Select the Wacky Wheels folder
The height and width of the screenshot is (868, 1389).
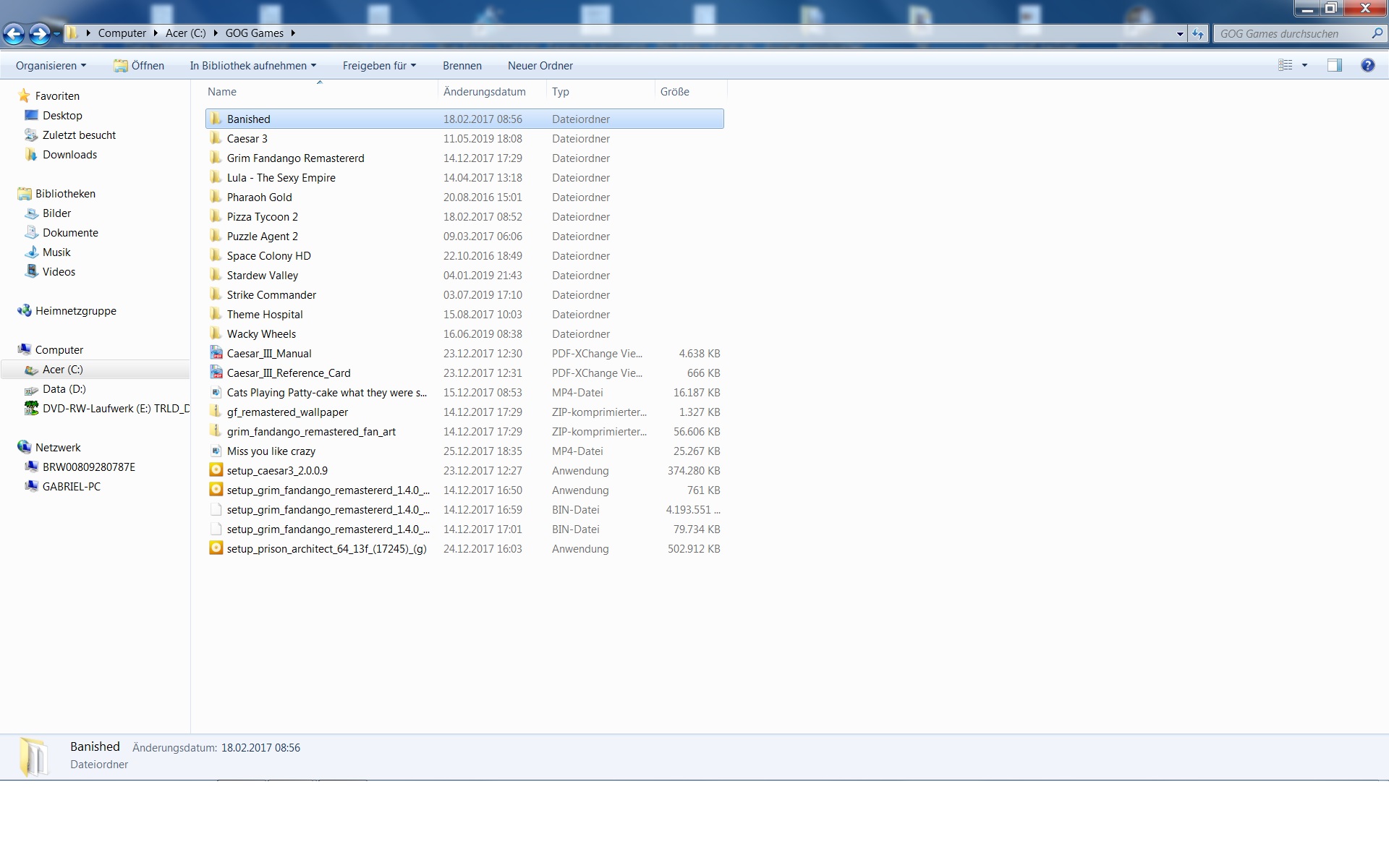click(x=464, y=333)
